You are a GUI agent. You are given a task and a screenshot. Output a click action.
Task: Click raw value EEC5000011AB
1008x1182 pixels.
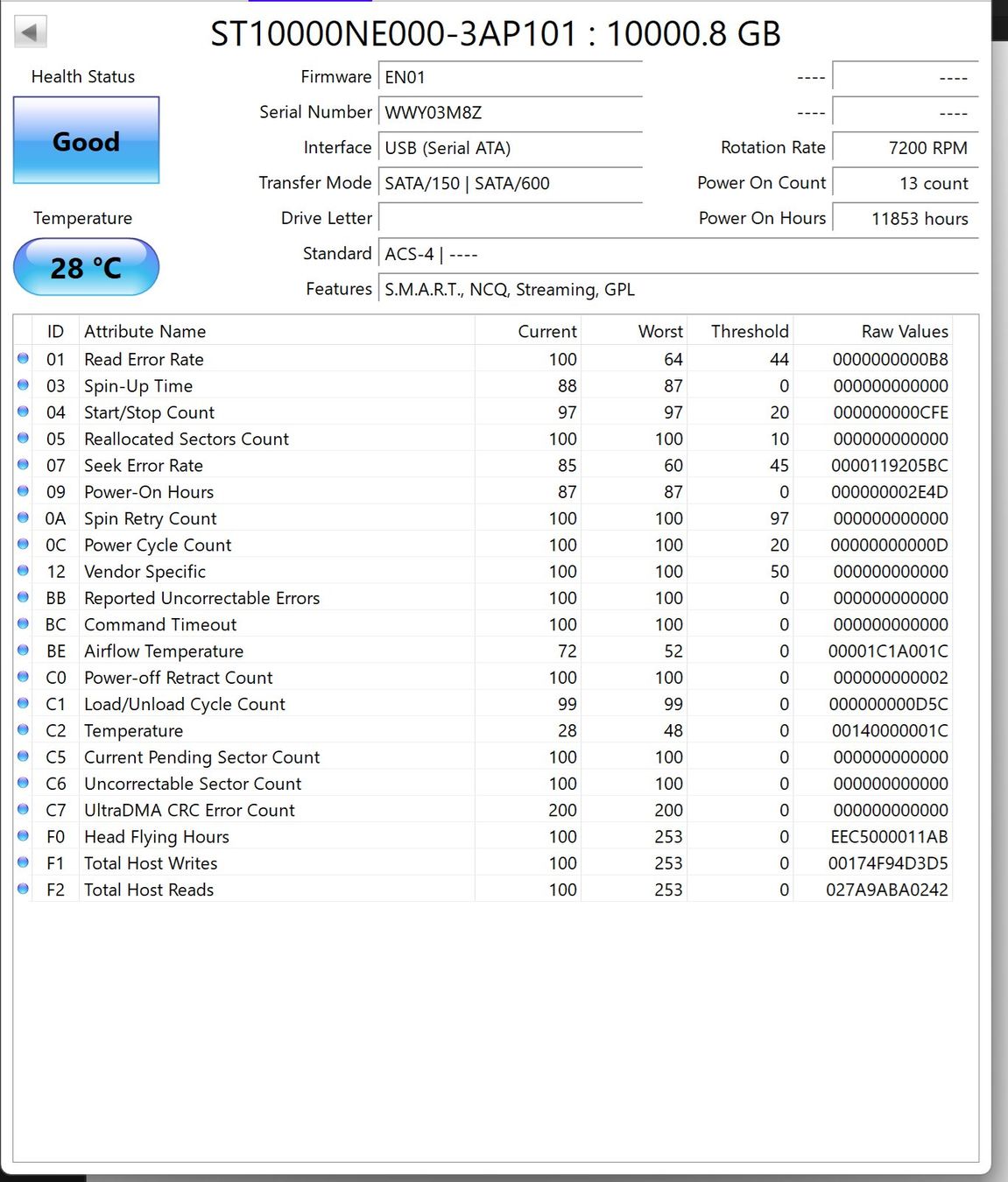(x=889, y=837)
